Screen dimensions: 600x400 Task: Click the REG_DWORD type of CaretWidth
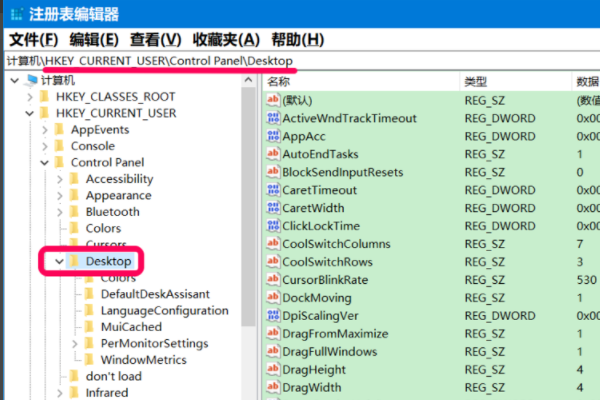(x=500, y=208)
